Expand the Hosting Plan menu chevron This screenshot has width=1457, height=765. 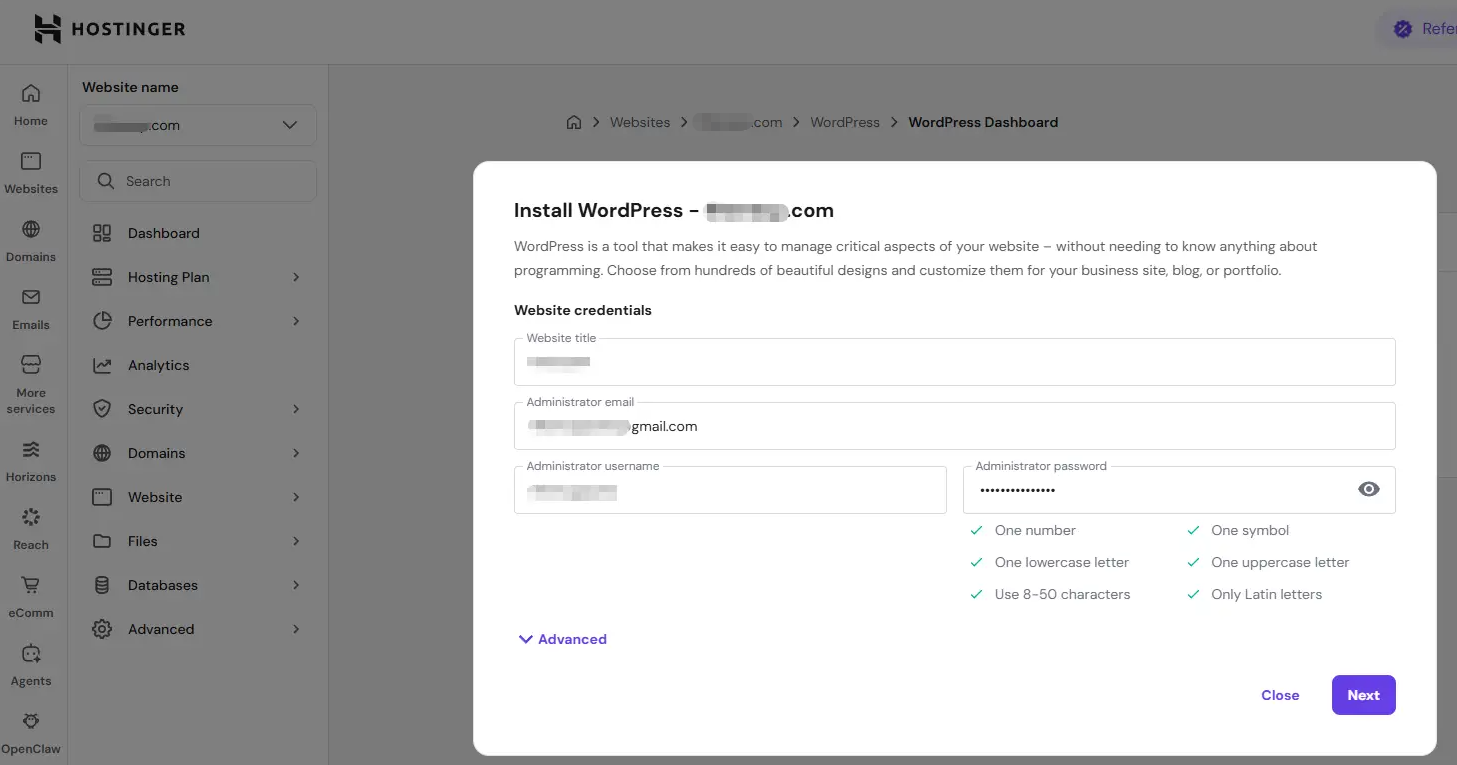pos(296,277)
